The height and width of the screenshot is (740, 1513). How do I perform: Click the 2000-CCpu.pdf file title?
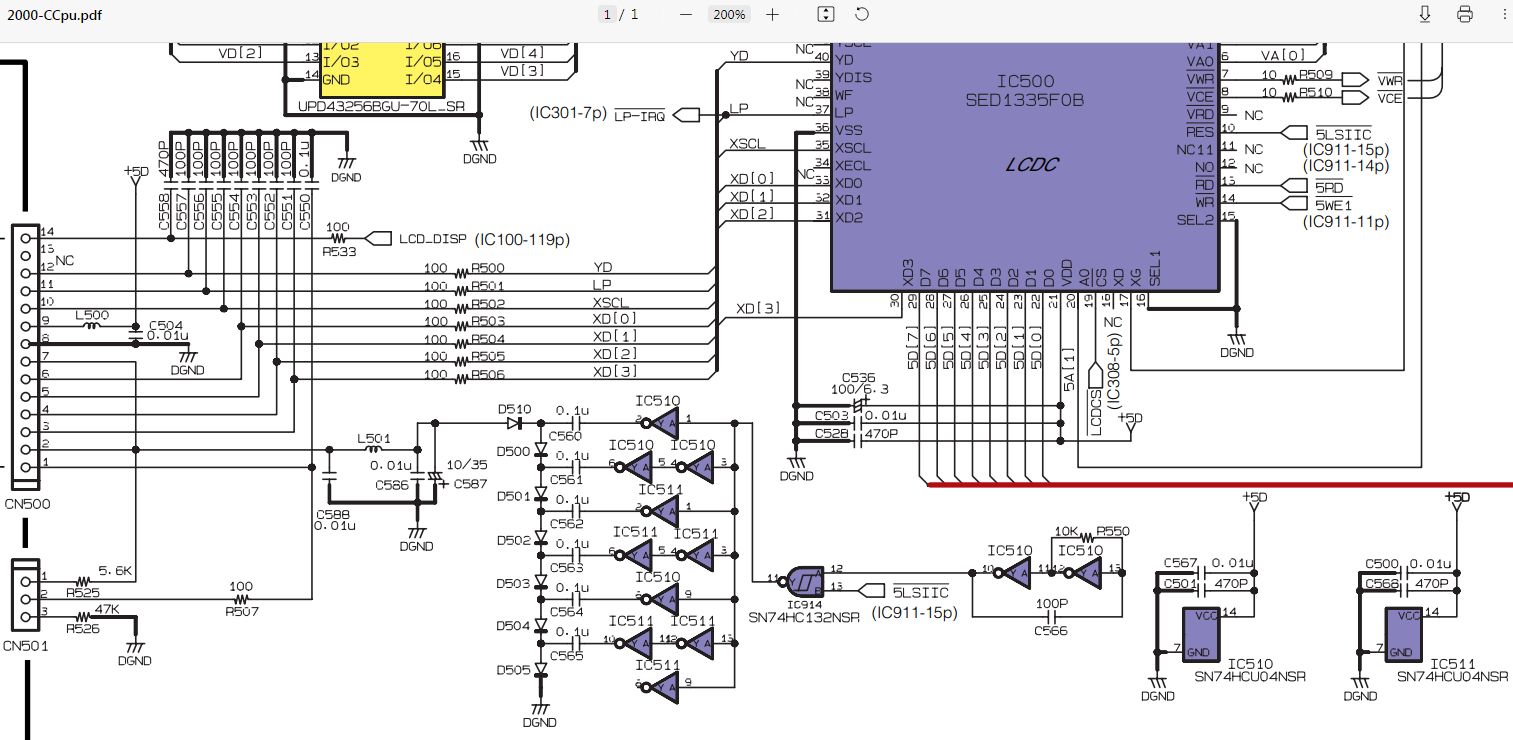click(x=54, y=15)
